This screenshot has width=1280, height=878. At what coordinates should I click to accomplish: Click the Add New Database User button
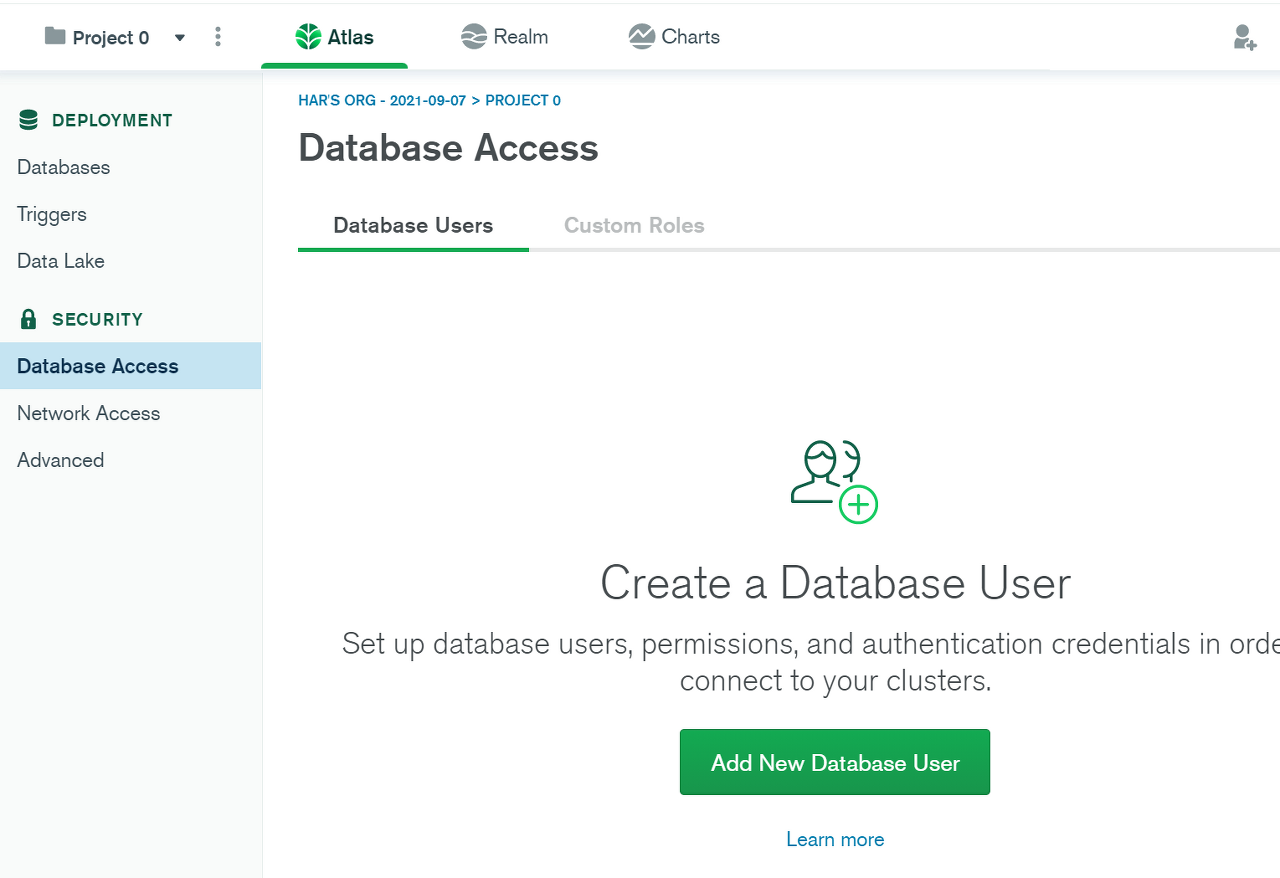[x=835, y=762]
